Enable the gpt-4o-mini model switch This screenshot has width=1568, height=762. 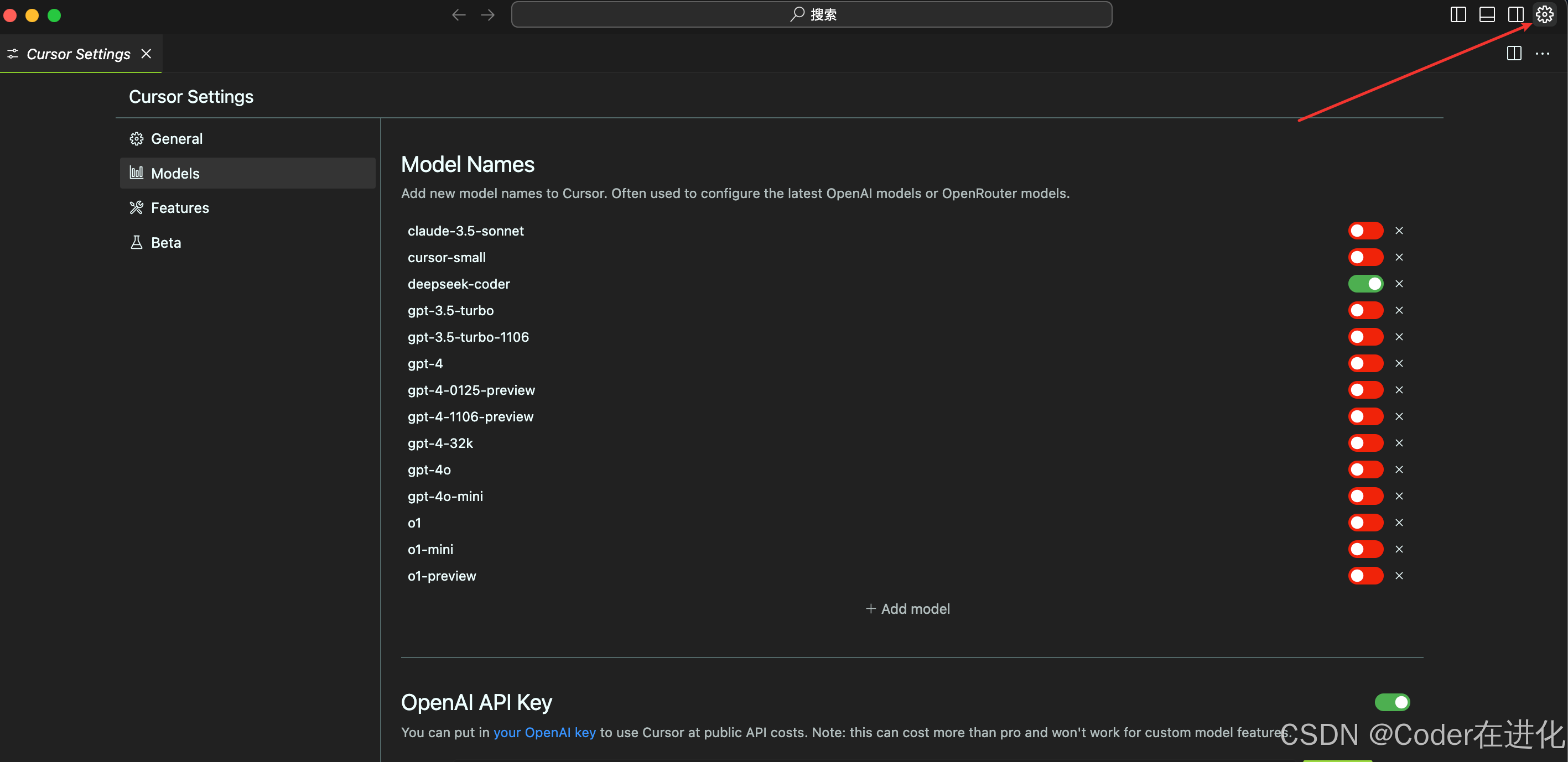[x=1365, y=496]
